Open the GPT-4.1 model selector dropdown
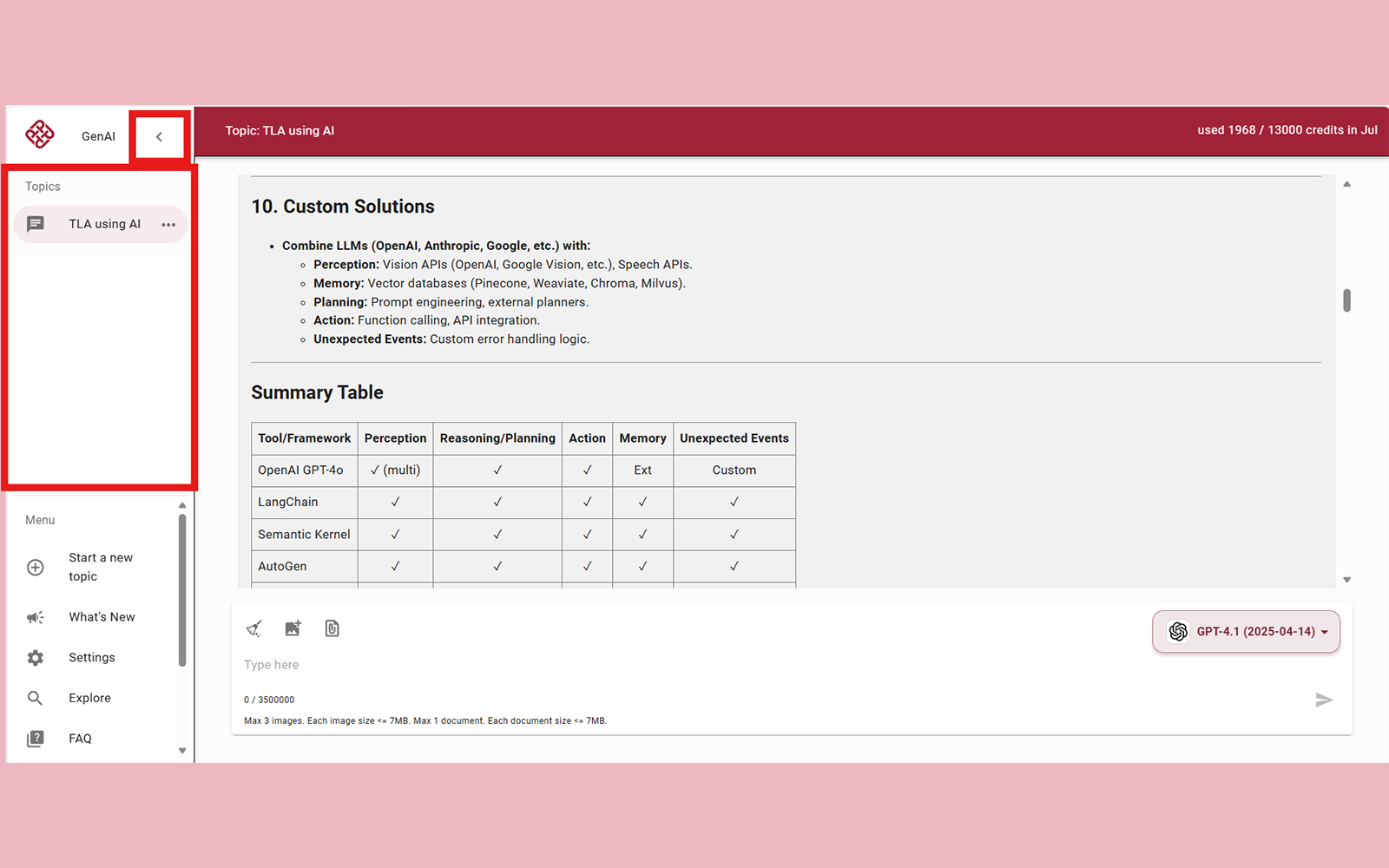Screen dimensions: 1389x868 click(x=1246, y=632)
